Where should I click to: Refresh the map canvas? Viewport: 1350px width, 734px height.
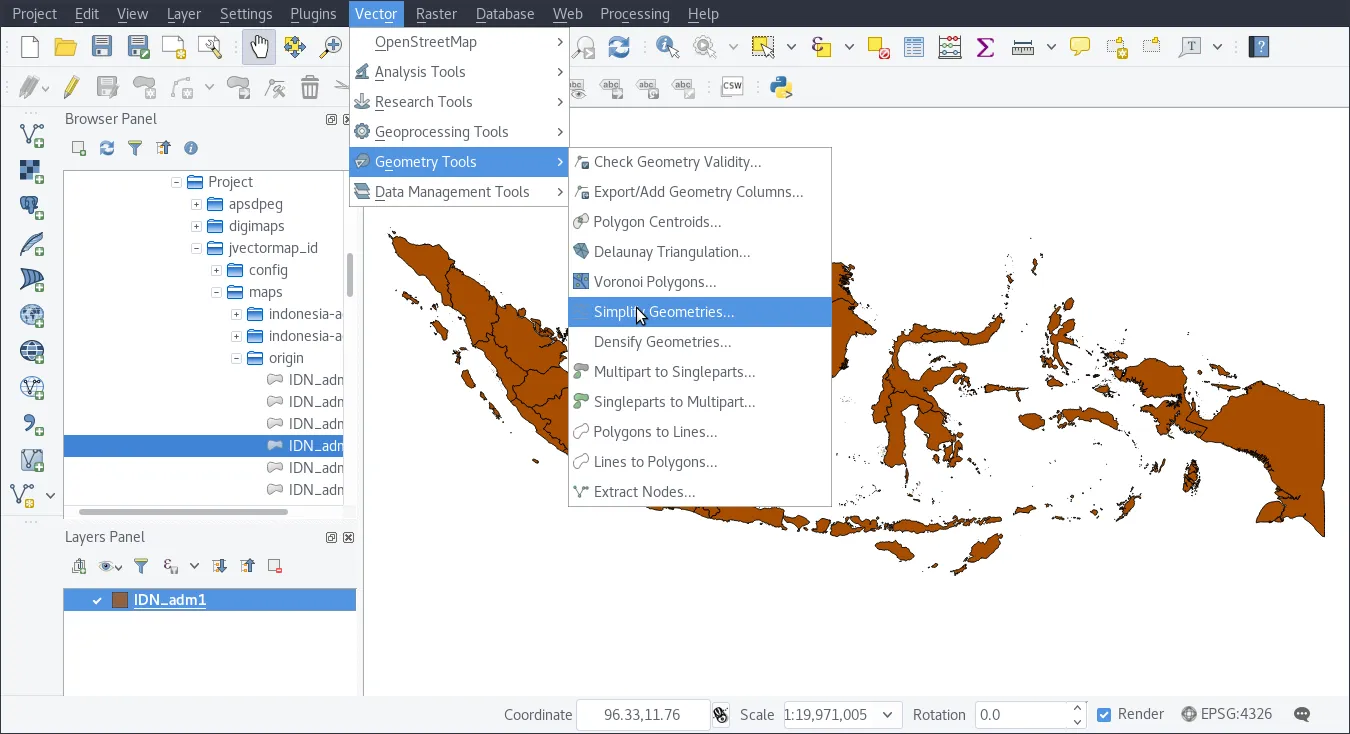pos(618,46)
